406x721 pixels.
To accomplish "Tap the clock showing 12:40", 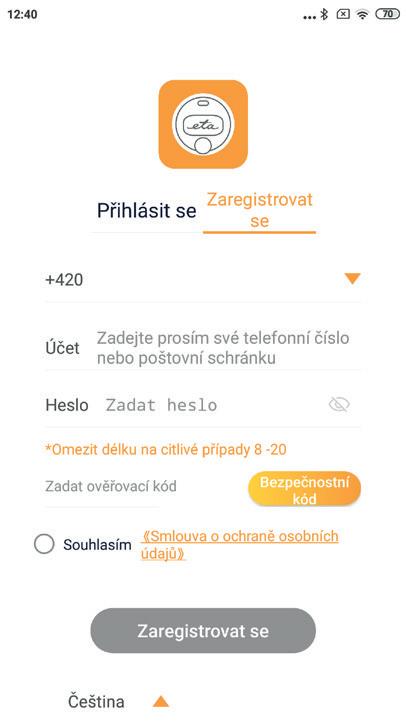I will (22, 14).
